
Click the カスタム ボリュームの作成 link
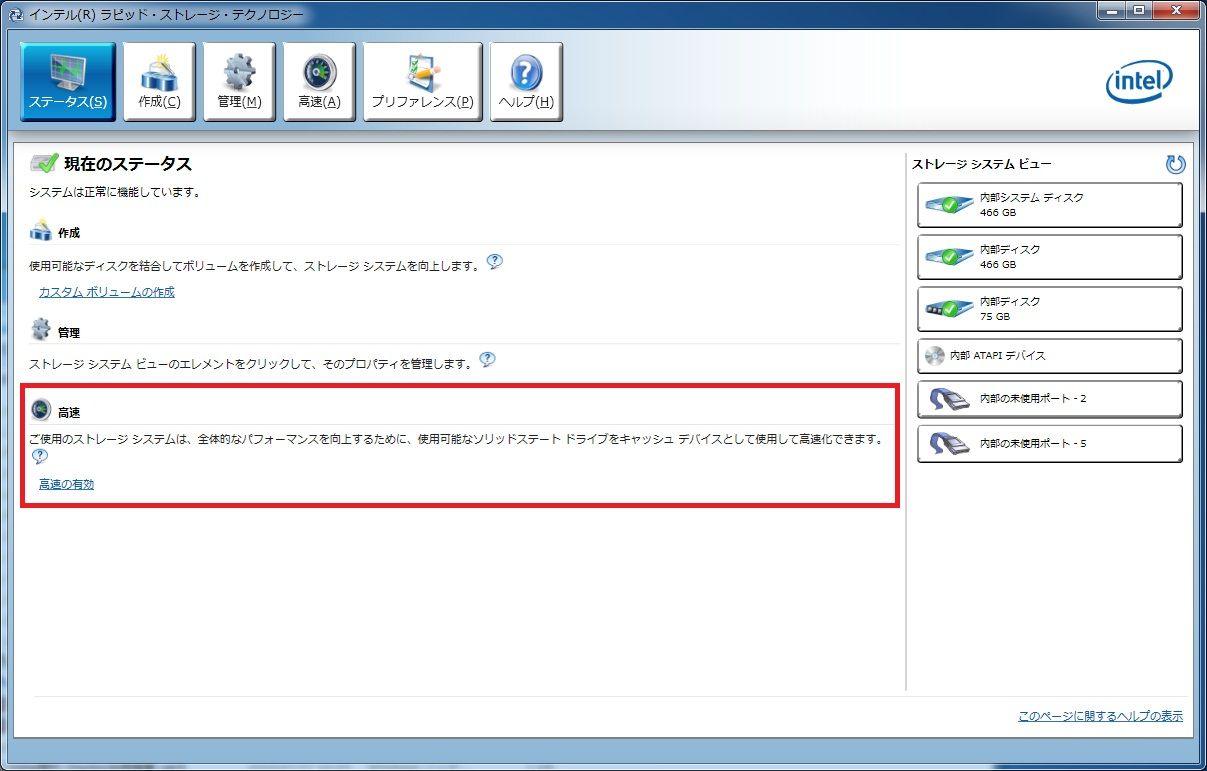106,292
